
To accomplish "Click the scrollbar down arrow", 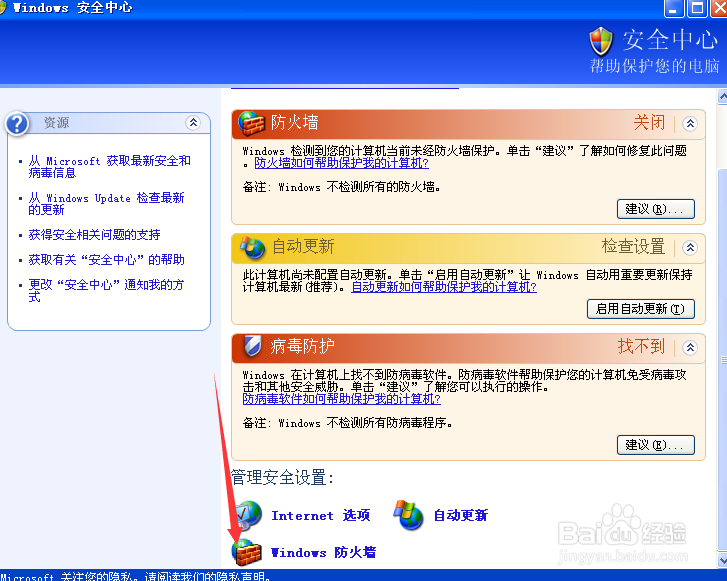I will 722,559.
